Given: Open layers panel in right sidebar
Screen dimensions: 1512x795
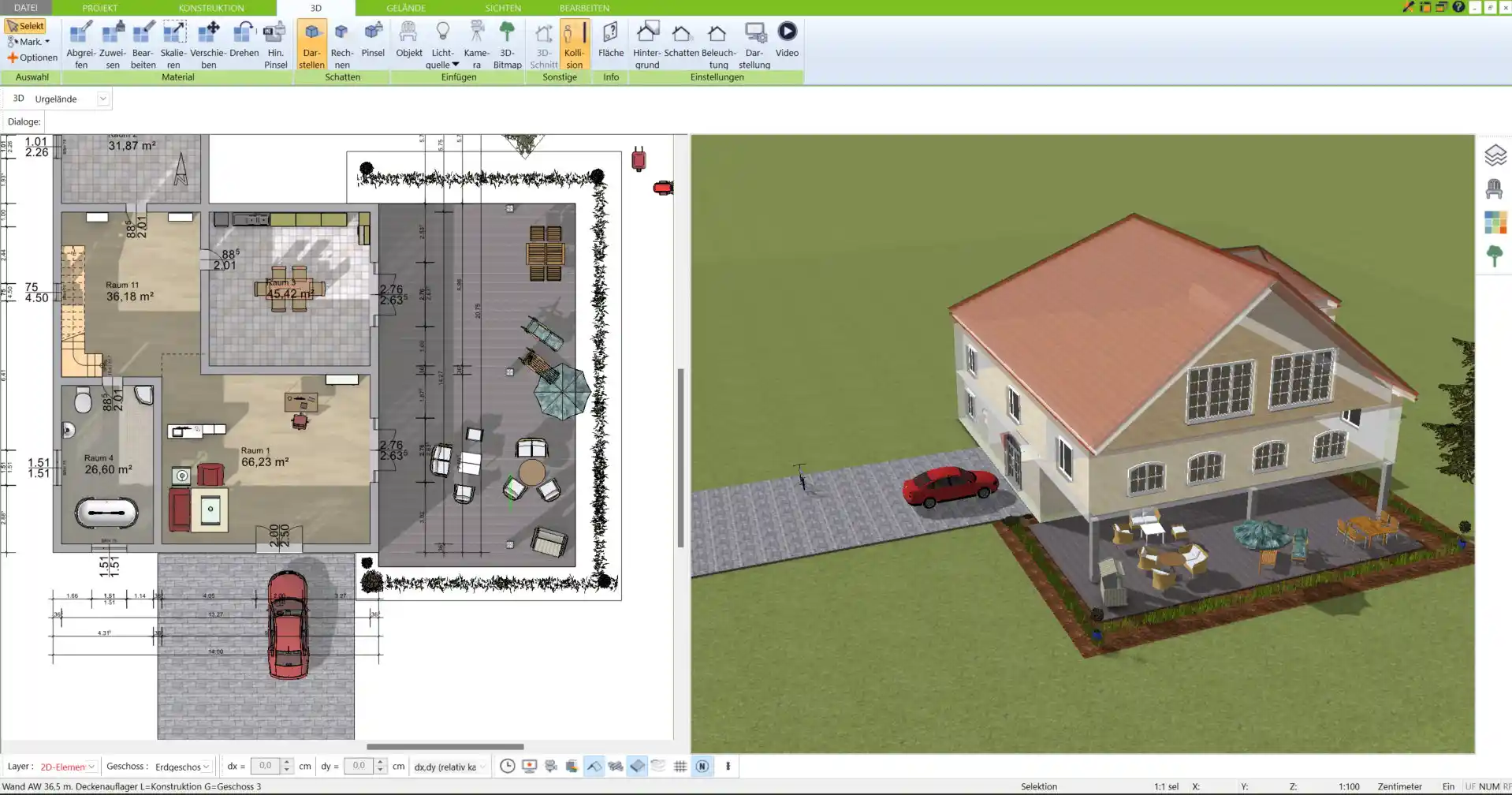Looking at the screenshot, I should (1495, 155).
